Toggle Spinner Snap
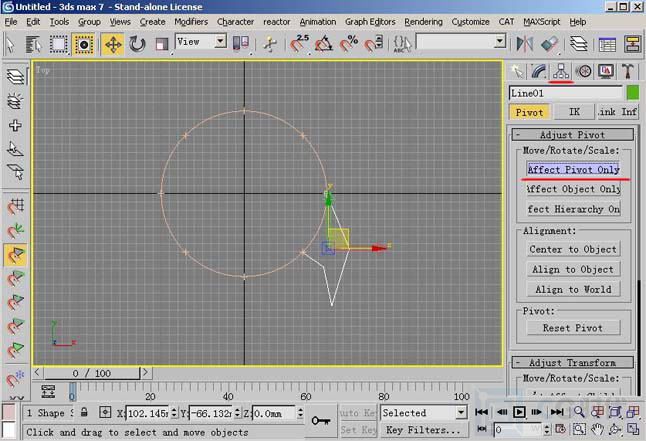Viewport: 646px width, 441px height. (374, 43)
